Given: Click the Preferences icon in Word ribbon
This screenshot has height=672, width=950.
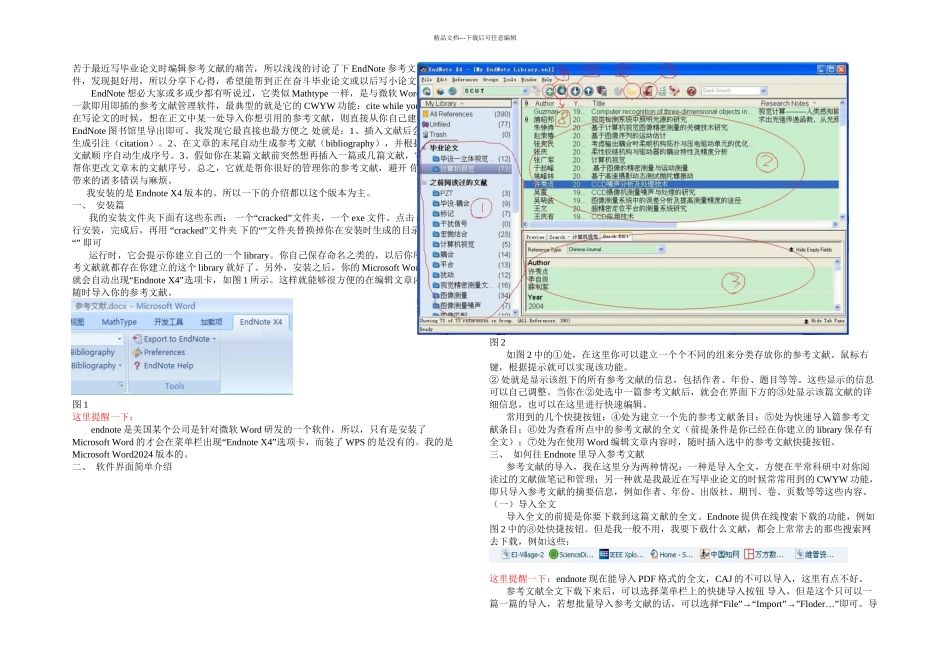Looking at the screenshot, I should coord(138,352).
